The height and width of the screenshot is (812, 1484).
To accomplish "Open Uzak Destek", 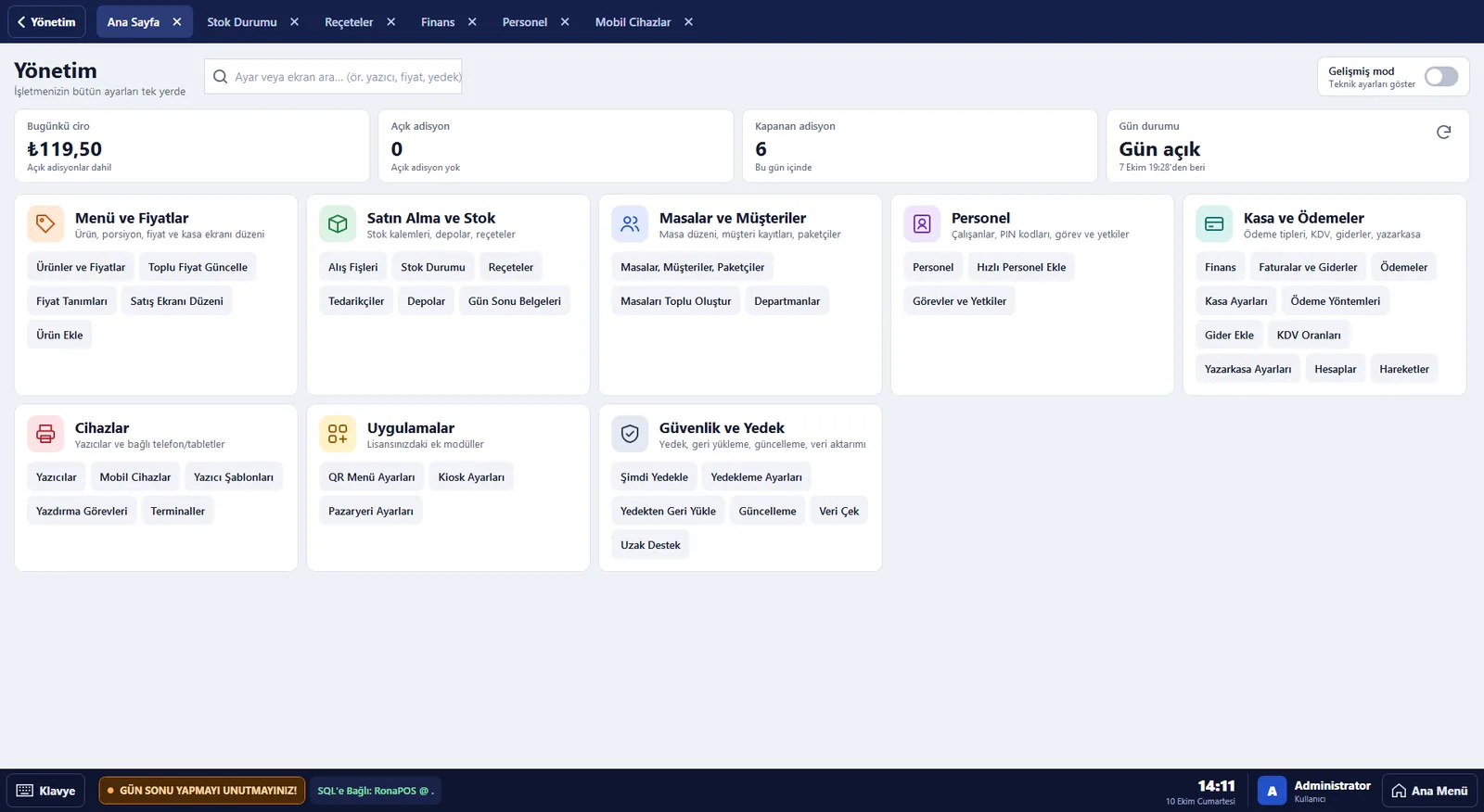I will pyautogui.click(x=650, y=545).
